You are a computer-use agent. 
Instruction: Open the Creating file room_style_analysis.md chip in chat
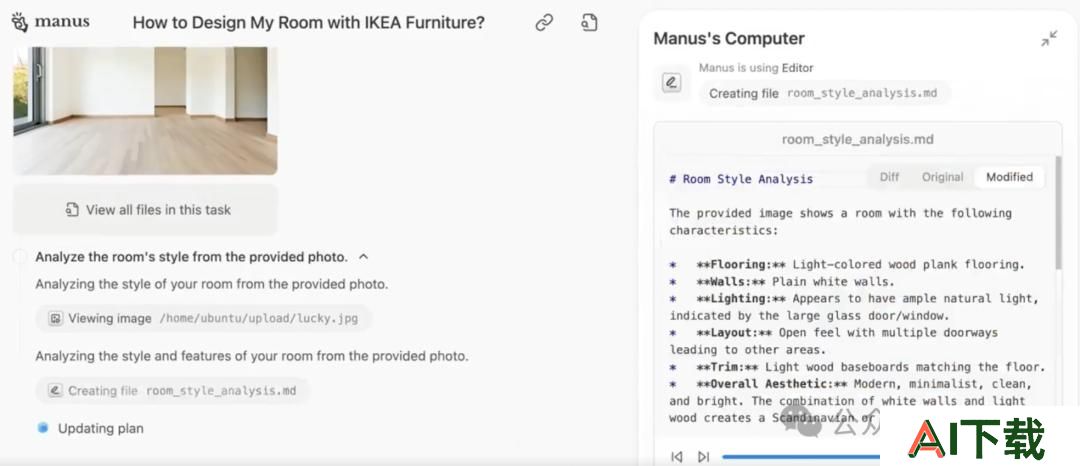172,391
